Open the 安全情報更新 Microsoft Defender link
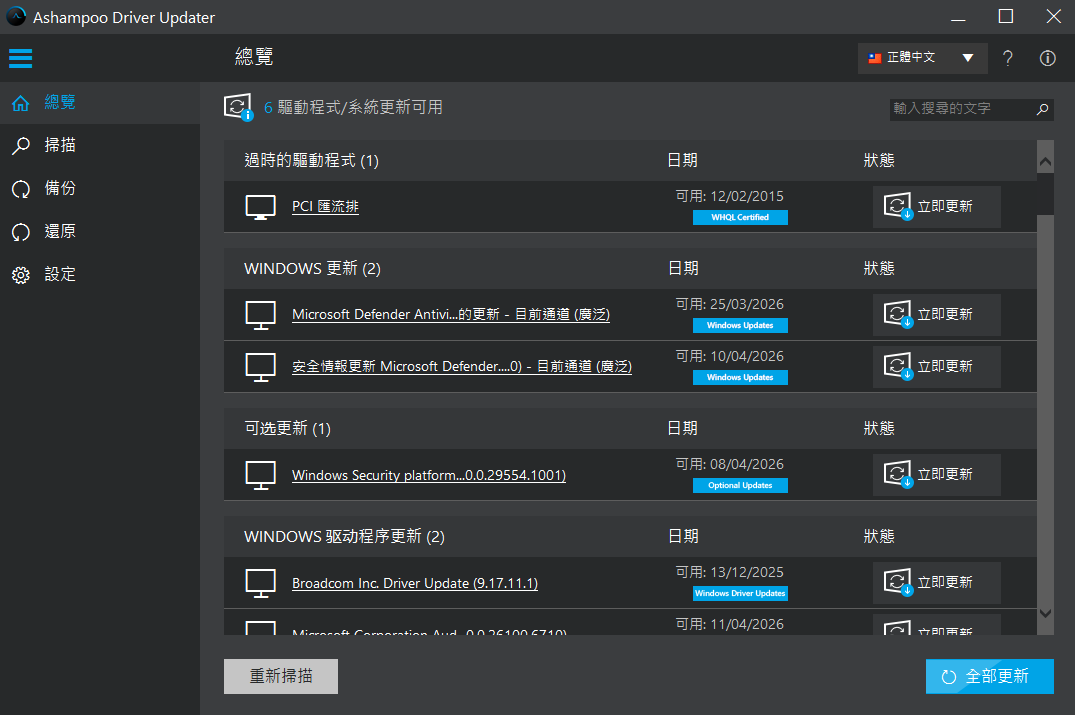Viewport: 1075px width, 715px height. click(x=461, y=367)
